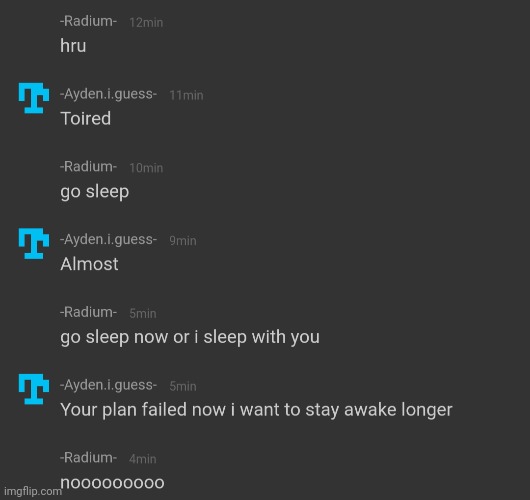Screen dimensions: 530x500
Task: Open -Ayden.i.guess- username above 'Toired'
Action: (109, 94)
